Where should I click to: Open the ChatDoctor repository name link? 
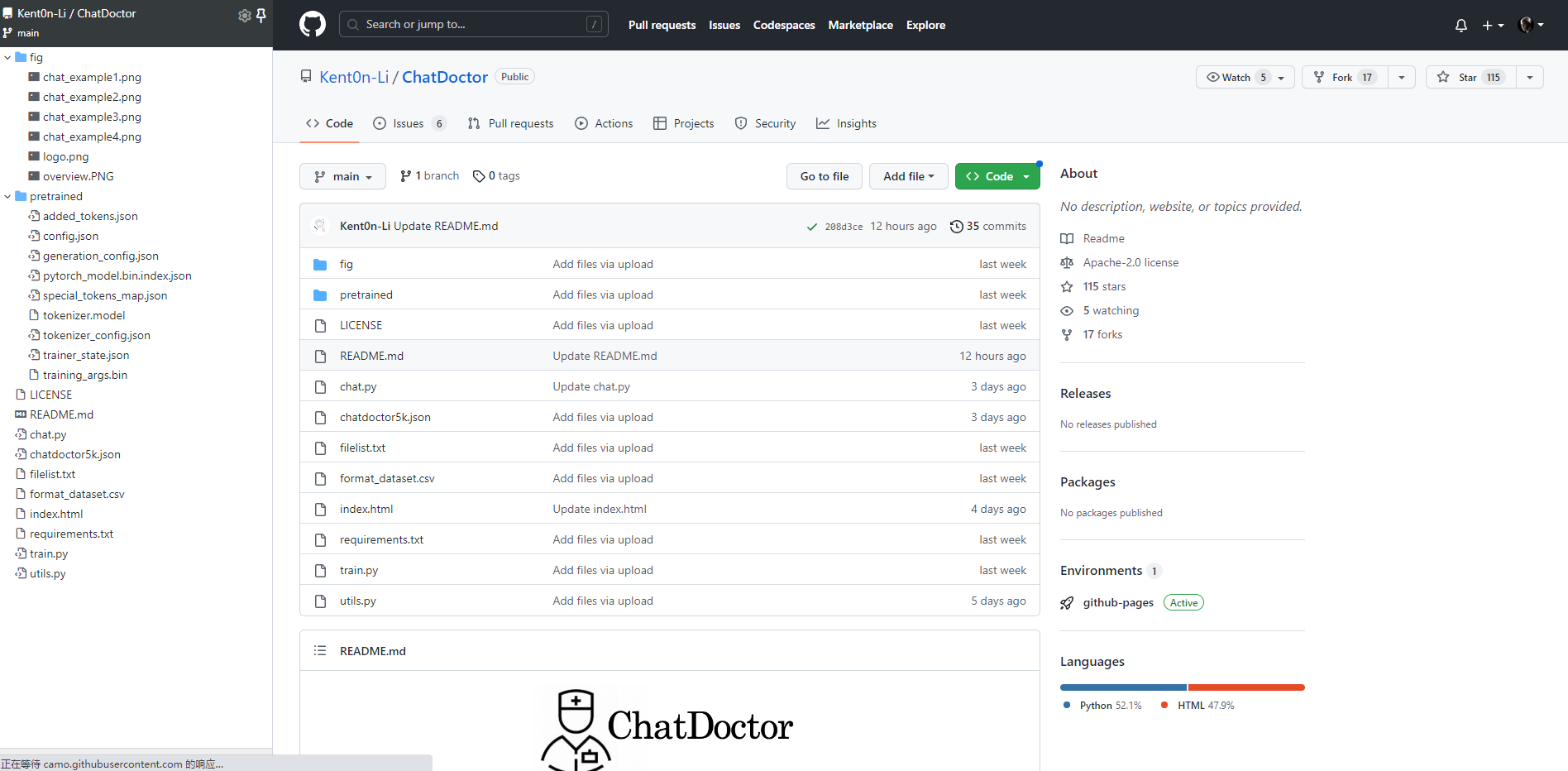[x=445, y=77]
